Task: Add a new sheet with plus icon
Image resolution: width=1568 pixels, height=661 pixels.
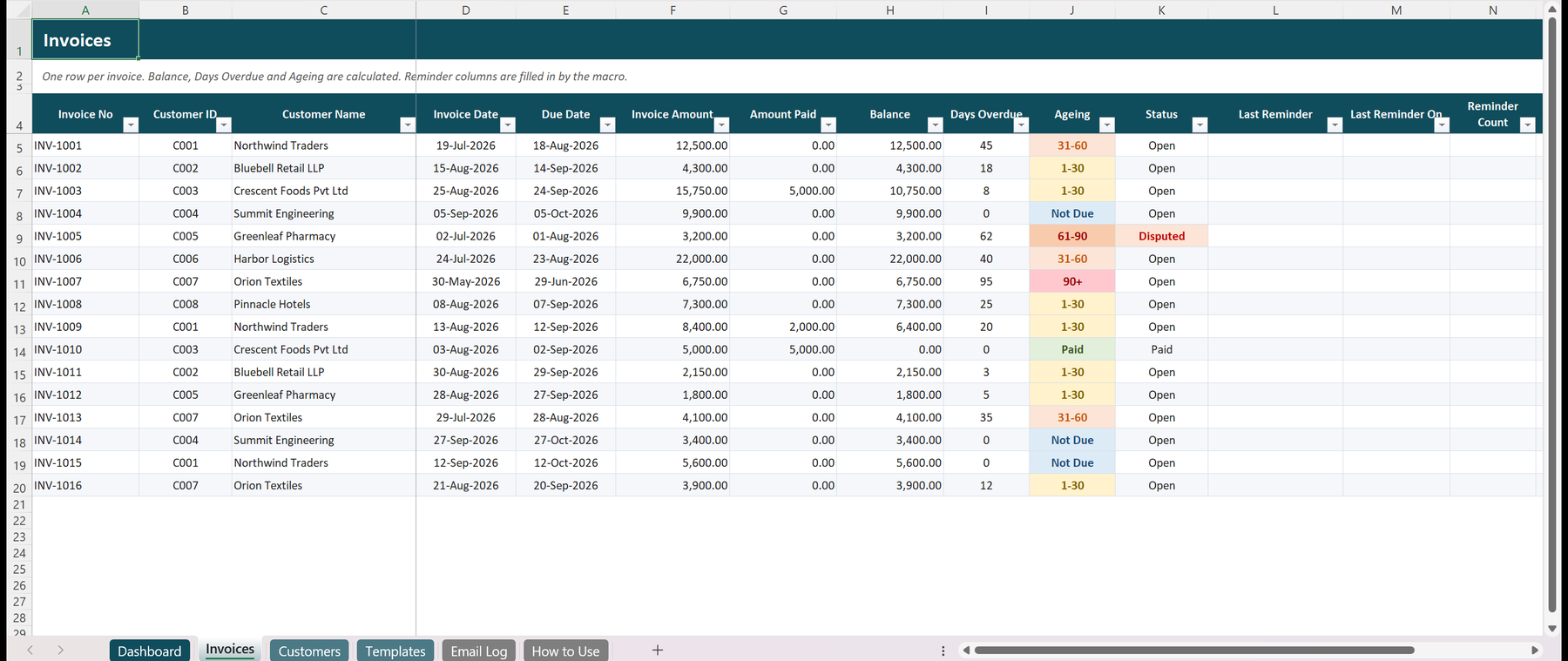Action: pos(658,650)
